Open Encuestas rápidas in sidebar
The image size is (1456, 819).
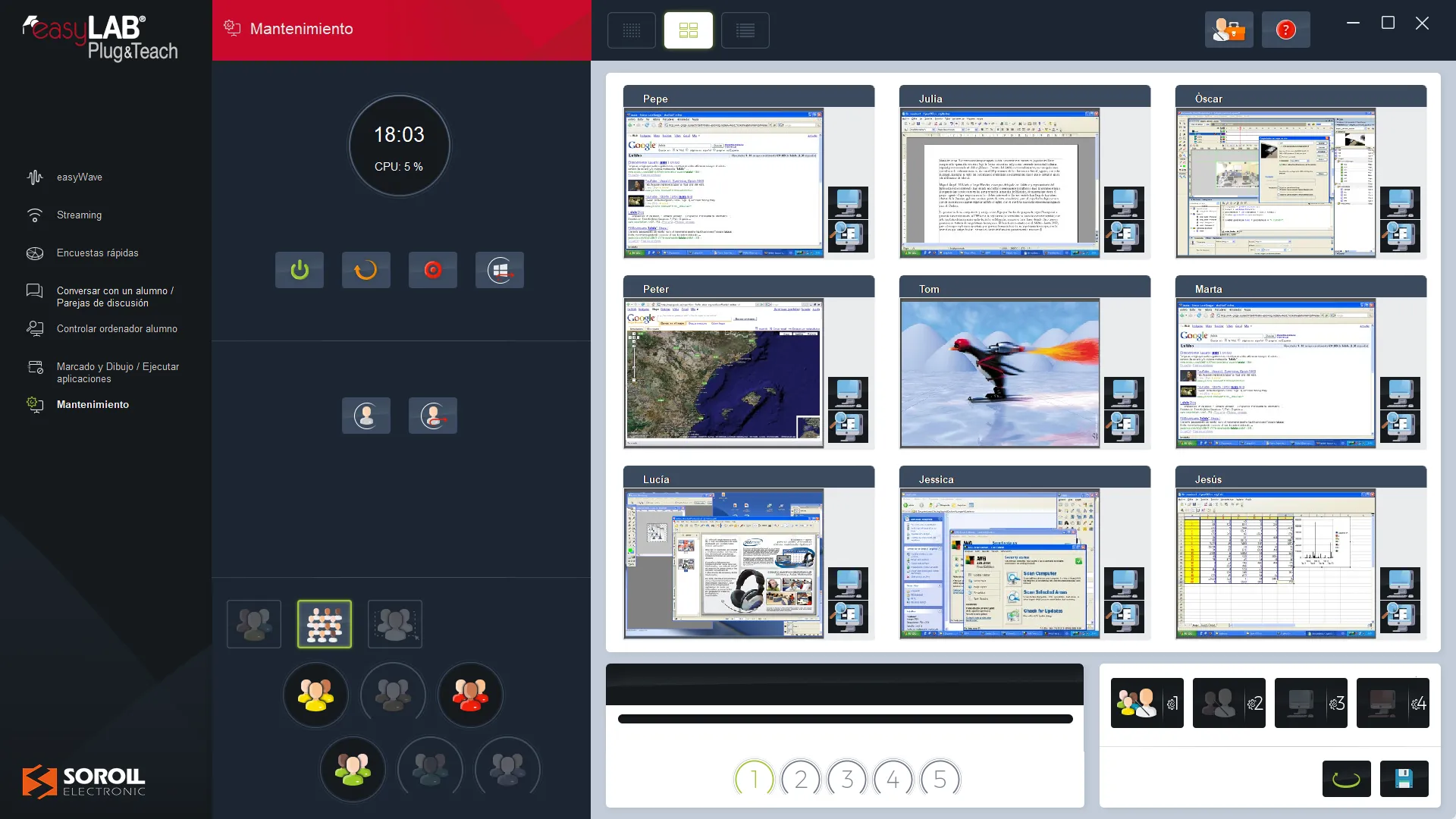coord(97,253)
